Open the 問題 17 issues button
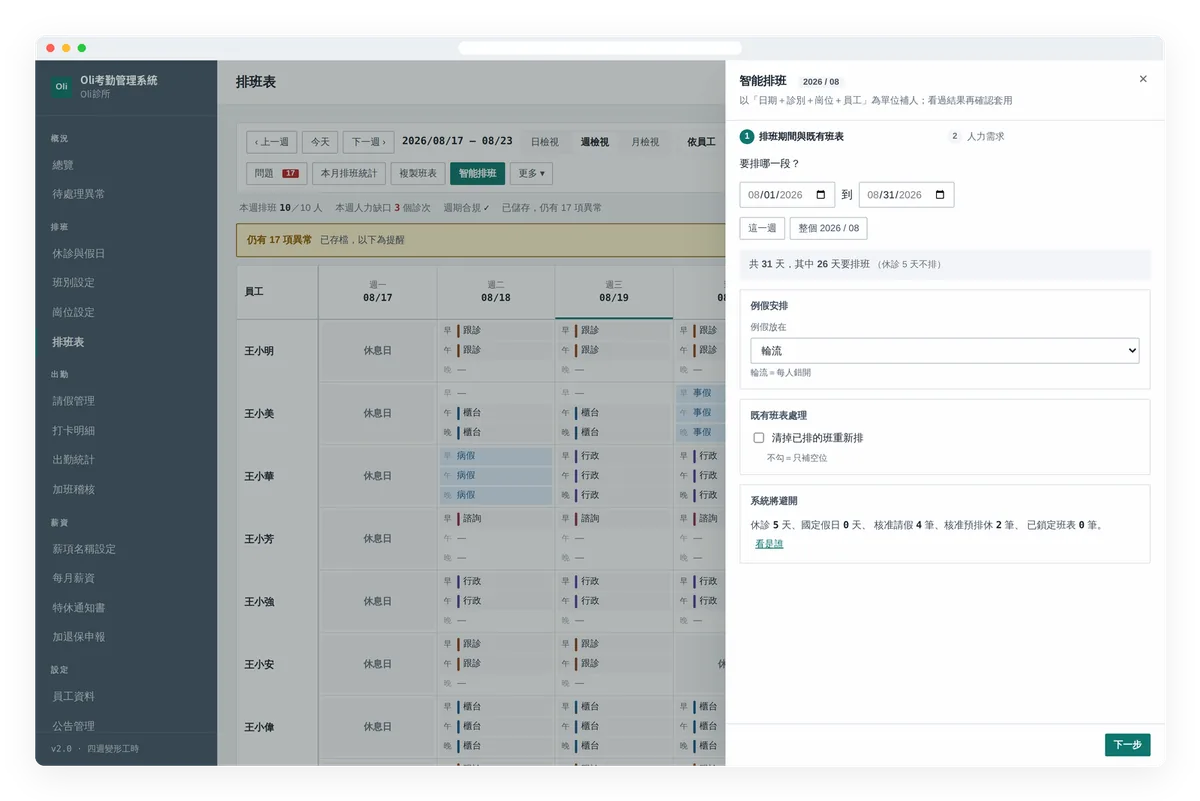 click(x=277, y=173)
